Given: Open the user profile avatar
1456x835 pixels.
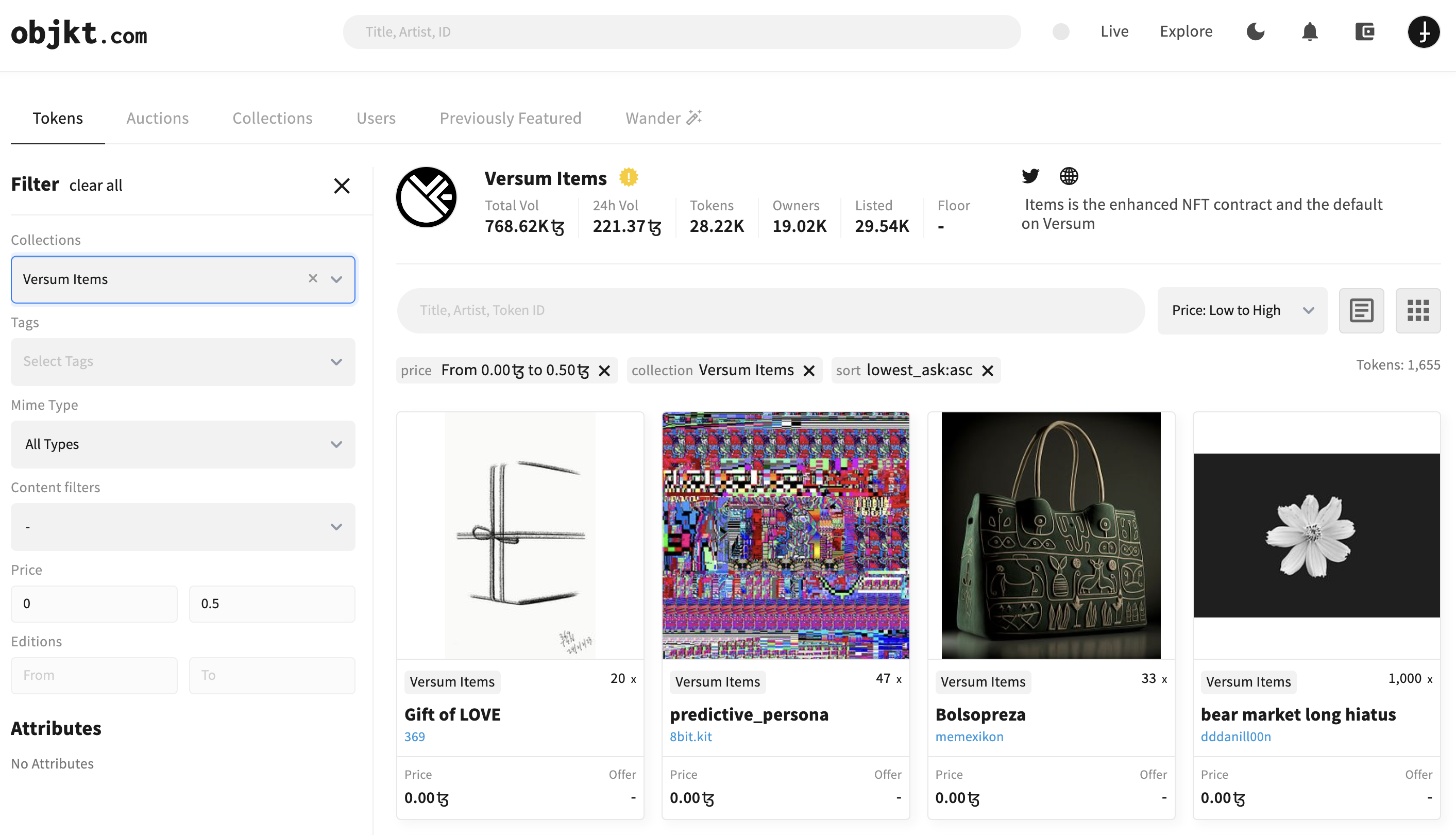Looking at the screenshot, I should (1424, 31).
